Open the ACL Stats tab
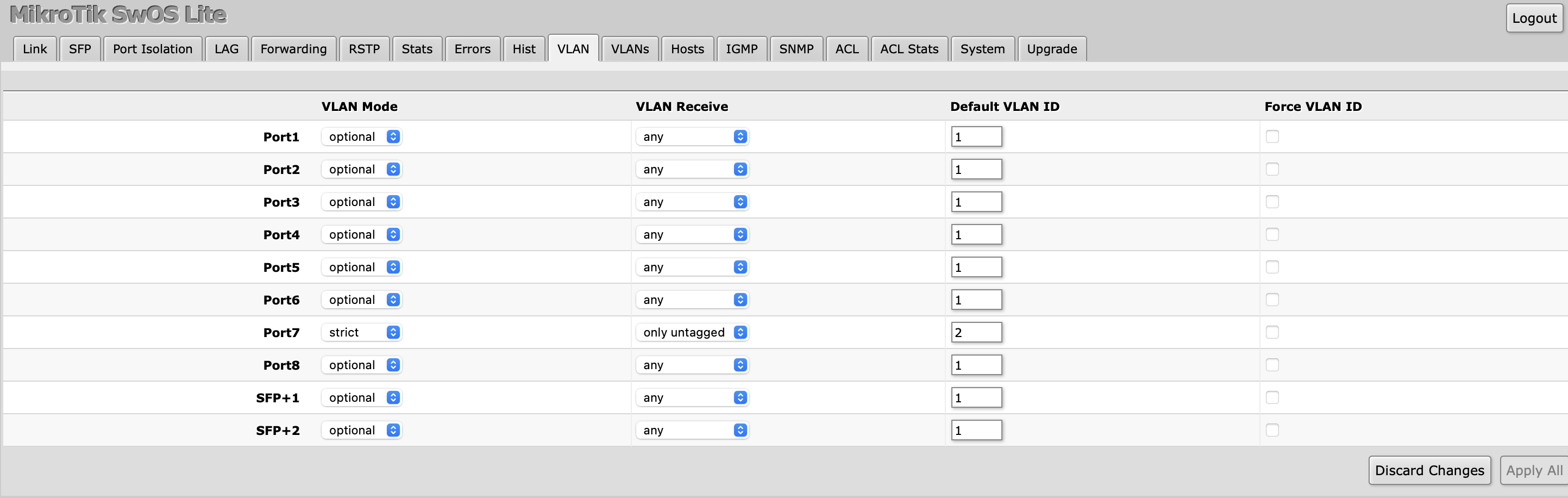Image resolution: width=1568 pixels, height=498 pixels. coord(910,49)
